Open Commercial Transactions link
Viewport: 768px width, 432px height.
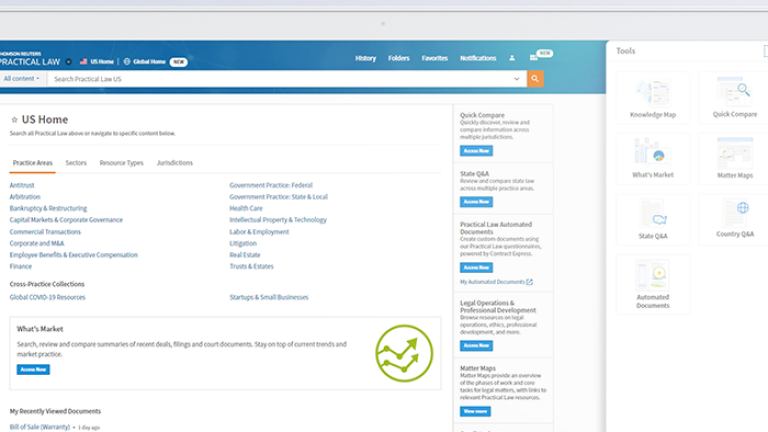(45, 232)
